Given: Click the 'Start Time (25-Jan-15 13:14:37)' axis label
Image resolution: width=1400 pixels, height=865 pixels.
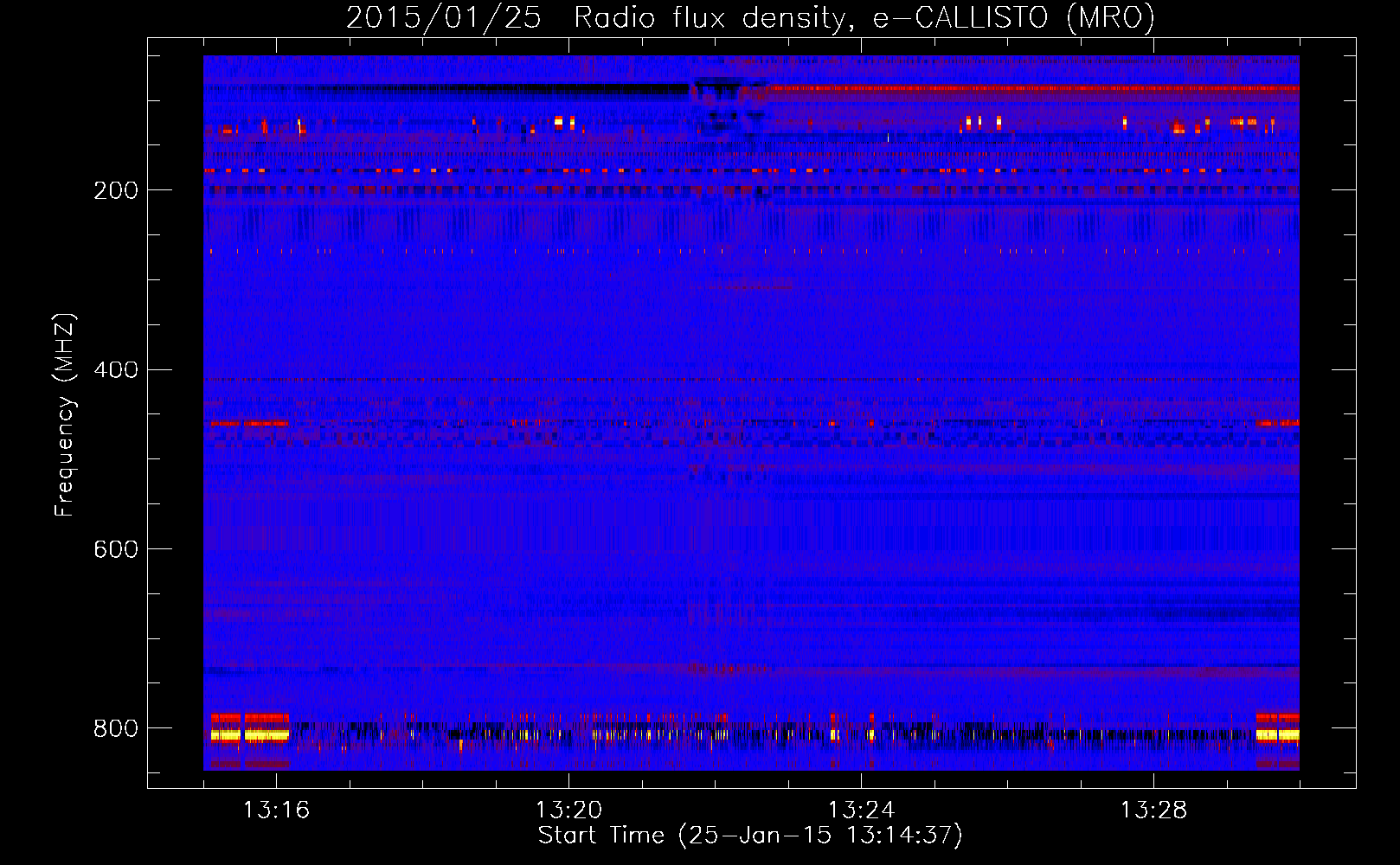Looking at the screenshot, I should click(750, 836).
